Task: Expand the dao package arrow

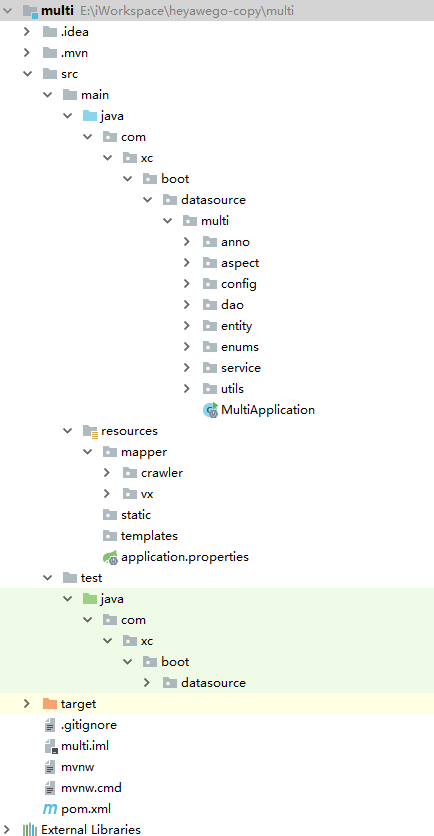Action: pyautogui.click(x=187, y=305)
